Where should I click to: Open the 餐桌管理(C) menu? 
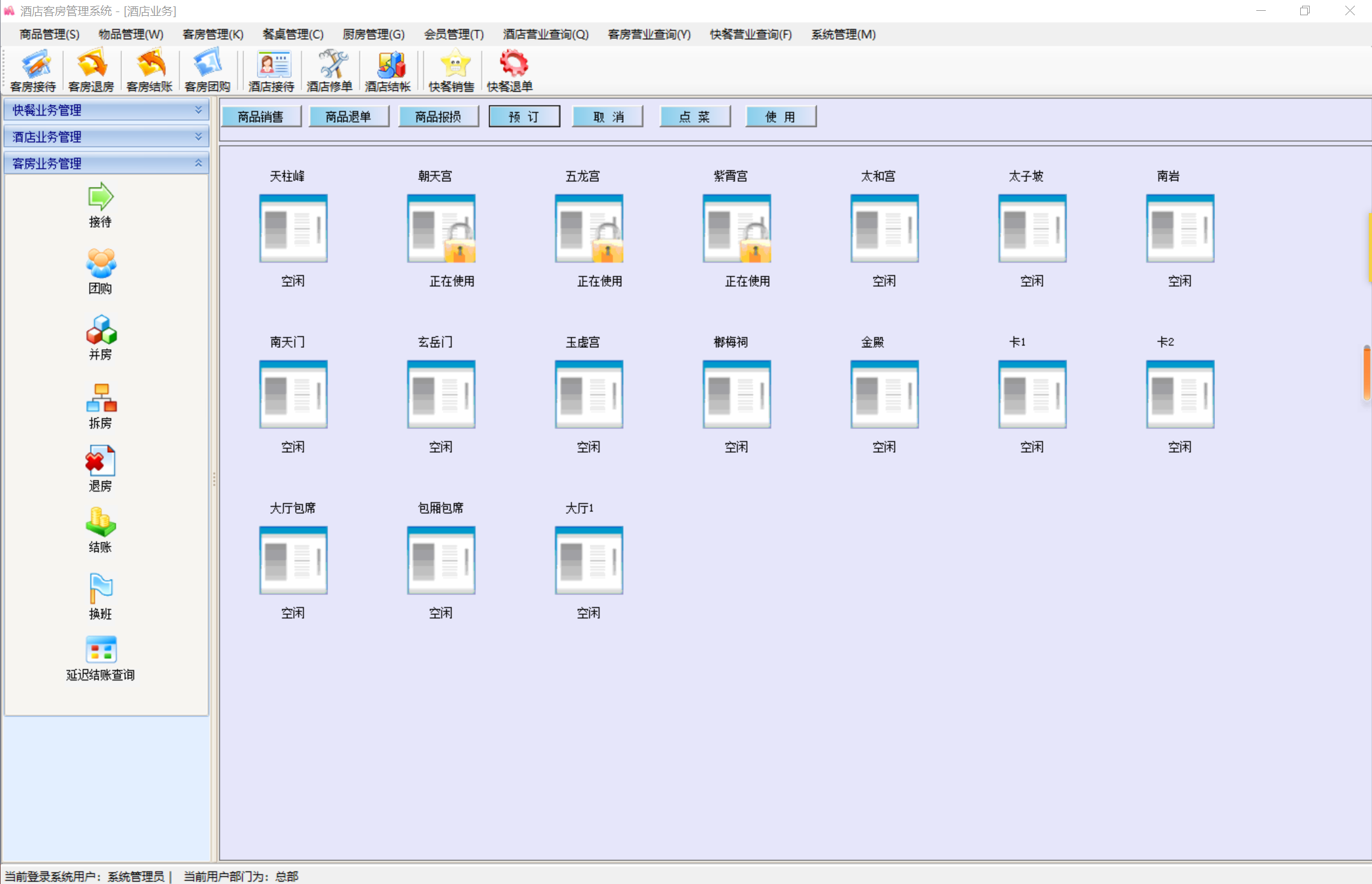click(293, 34)
